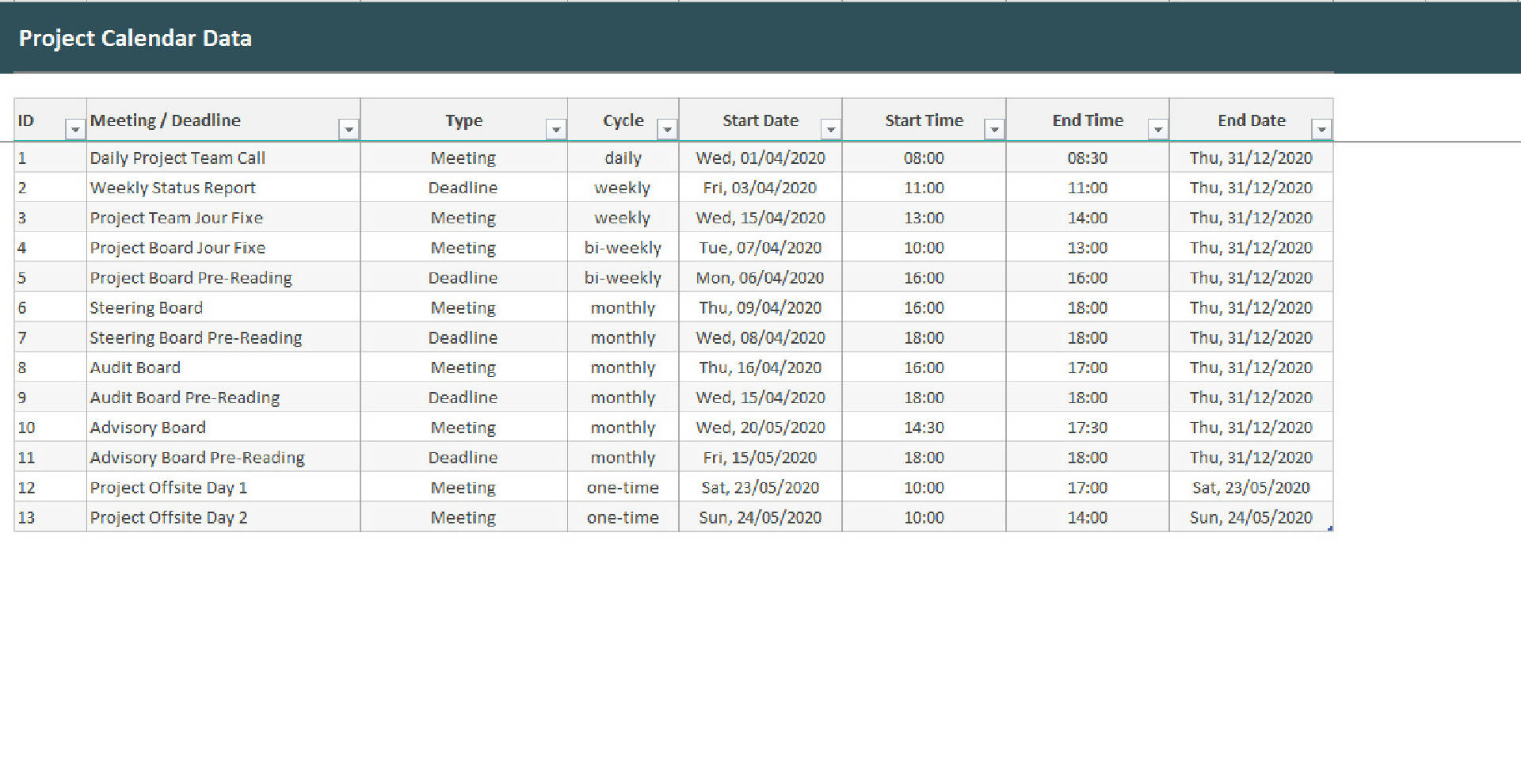
Task: Open the Start Date filter dropdown
Action: pos(830,128)
